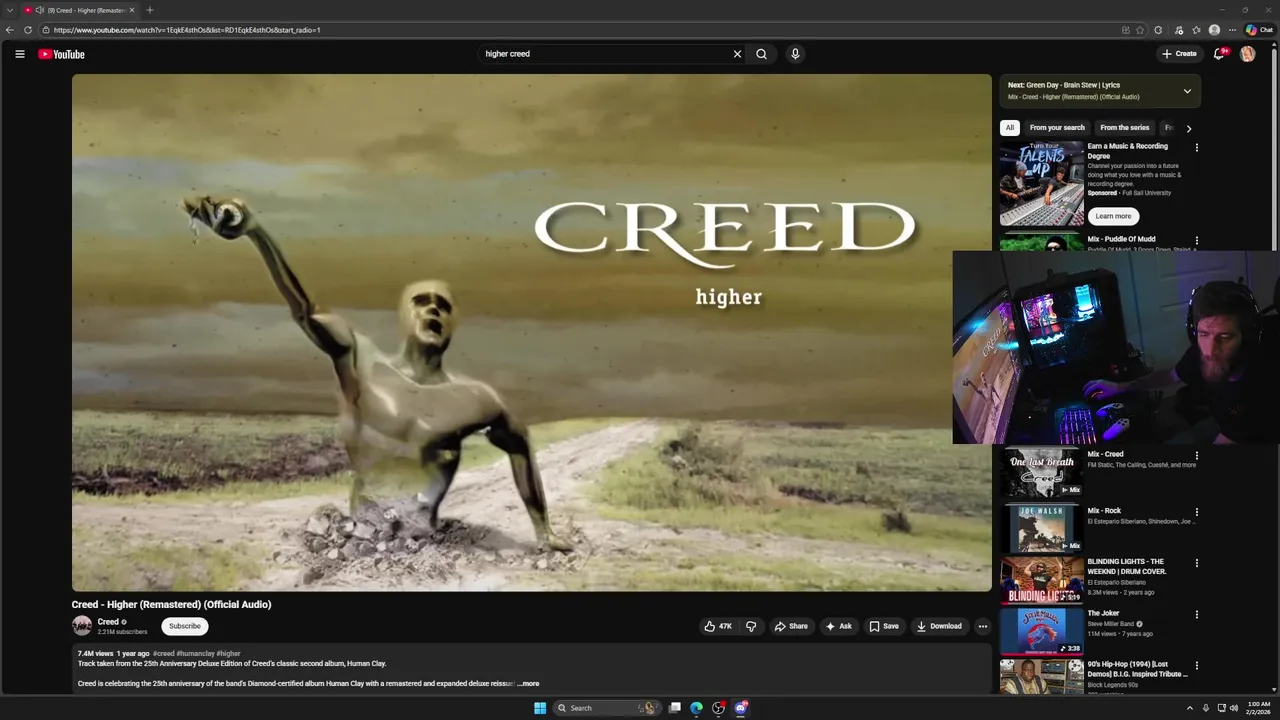Open more actions ellipsis beside Download

click(982, 626)
